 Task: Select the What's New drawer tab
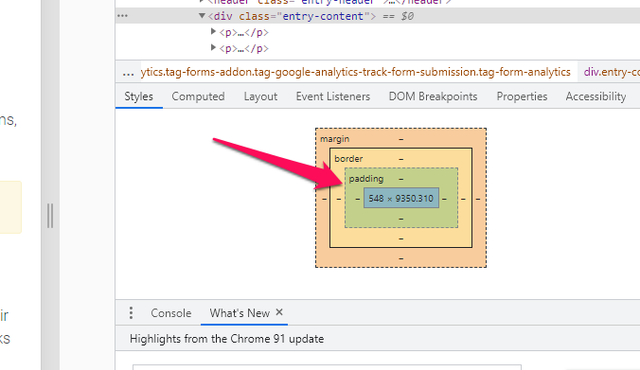[240, 313]
